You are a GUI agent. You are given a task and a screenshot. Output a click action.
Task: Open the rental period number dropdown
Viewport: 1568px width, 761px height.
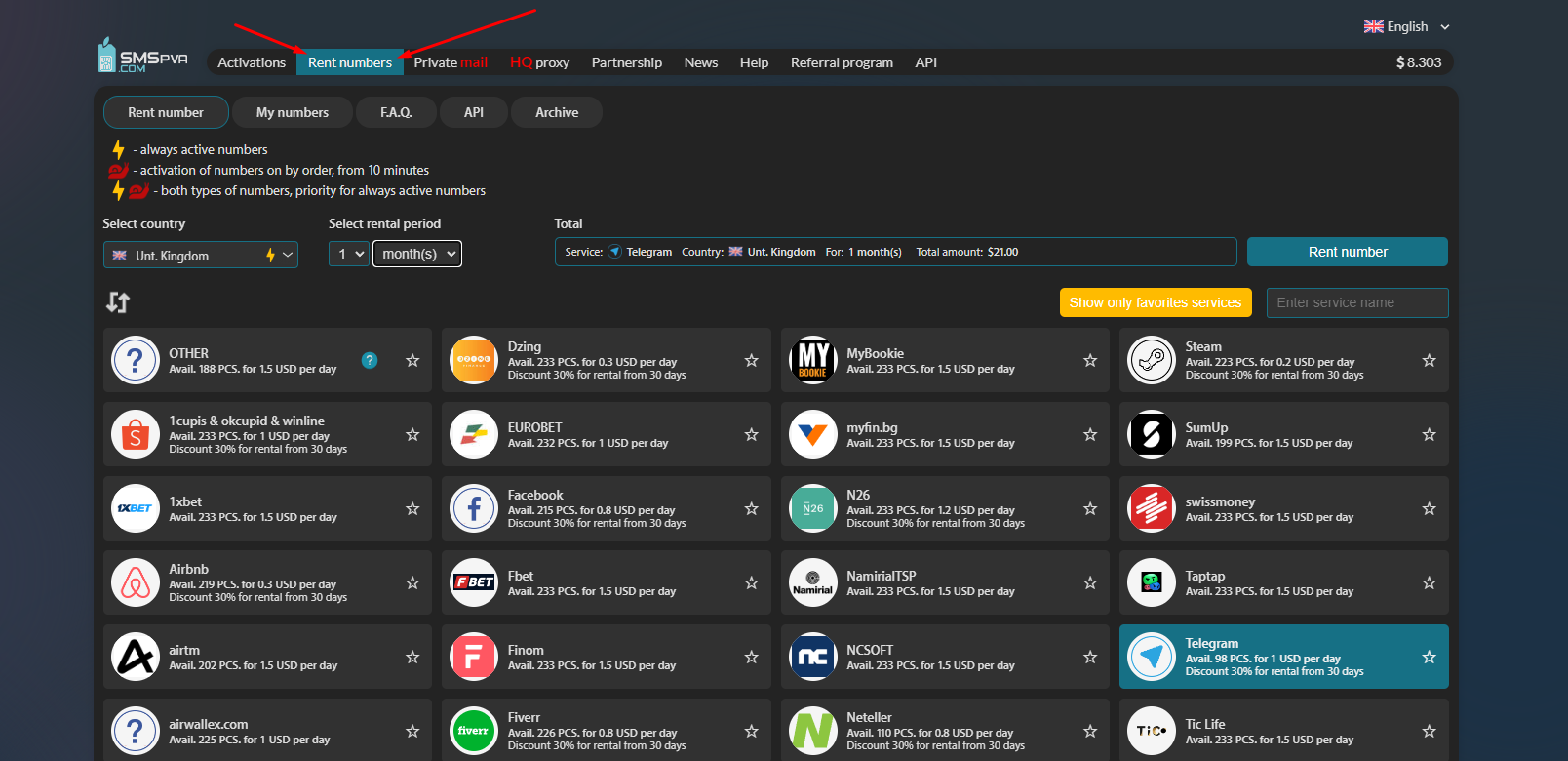pyautogui.click(x=349, y=254)
